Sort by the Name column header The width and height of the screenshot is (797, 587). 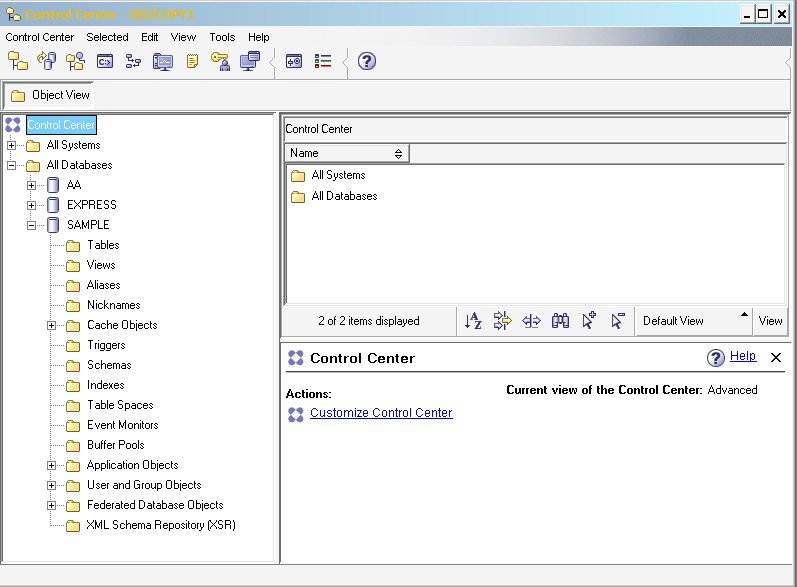(x=347, y=153)
